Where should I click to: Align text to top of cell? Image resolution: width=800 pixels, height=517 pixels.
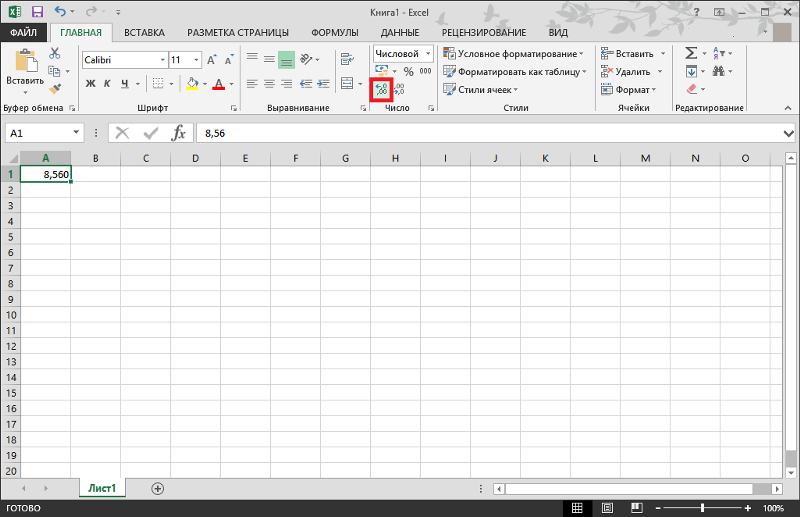coord(252,59)
